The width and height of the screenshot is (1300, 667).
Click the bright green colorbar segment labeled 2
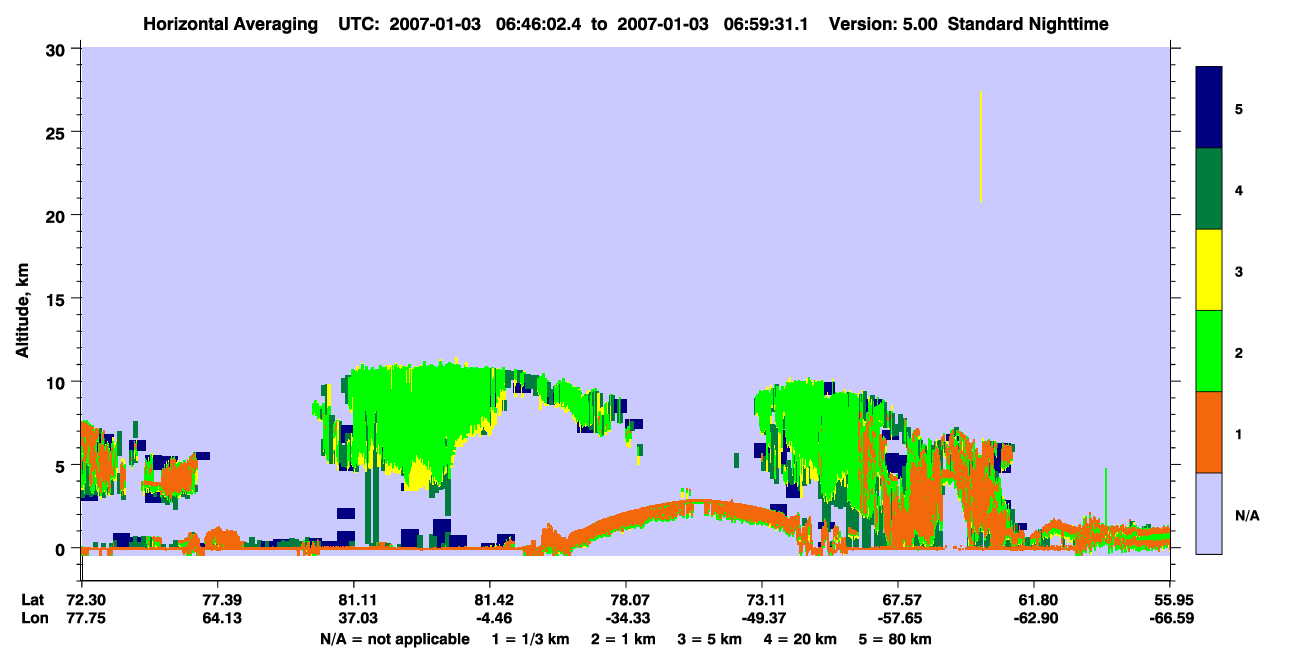tap(1209, 351)
